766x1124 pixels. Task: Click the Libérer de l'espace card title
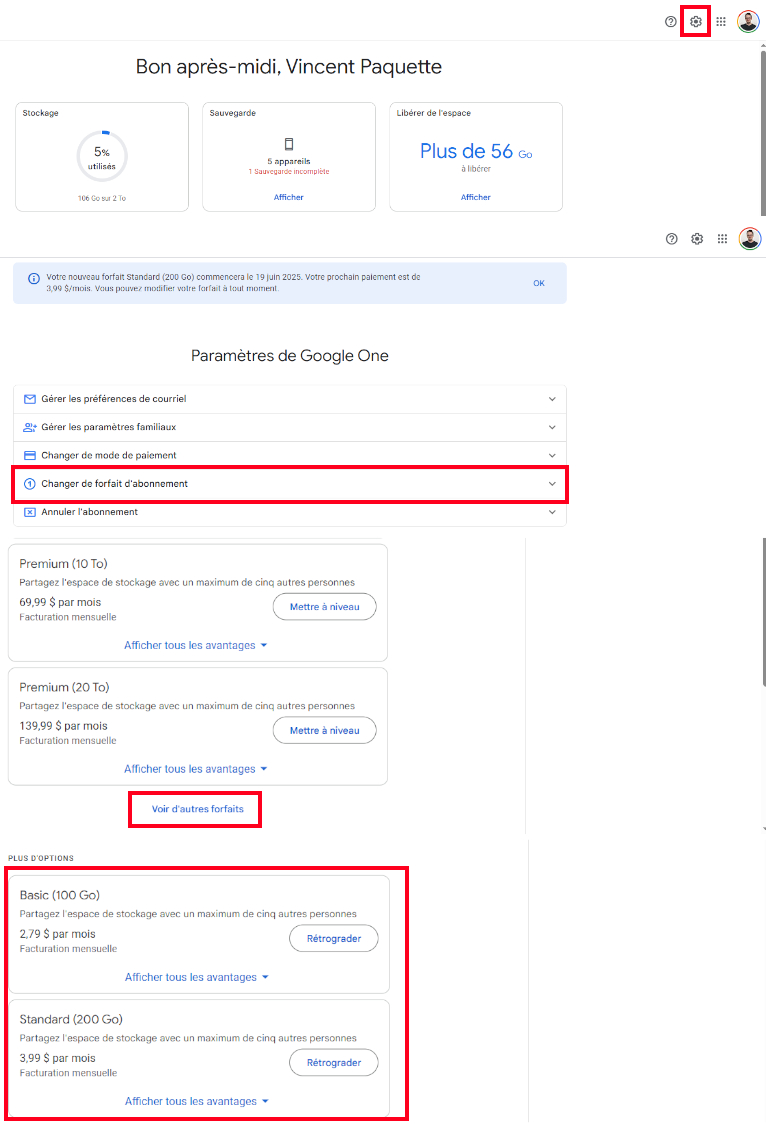point(434,113)
